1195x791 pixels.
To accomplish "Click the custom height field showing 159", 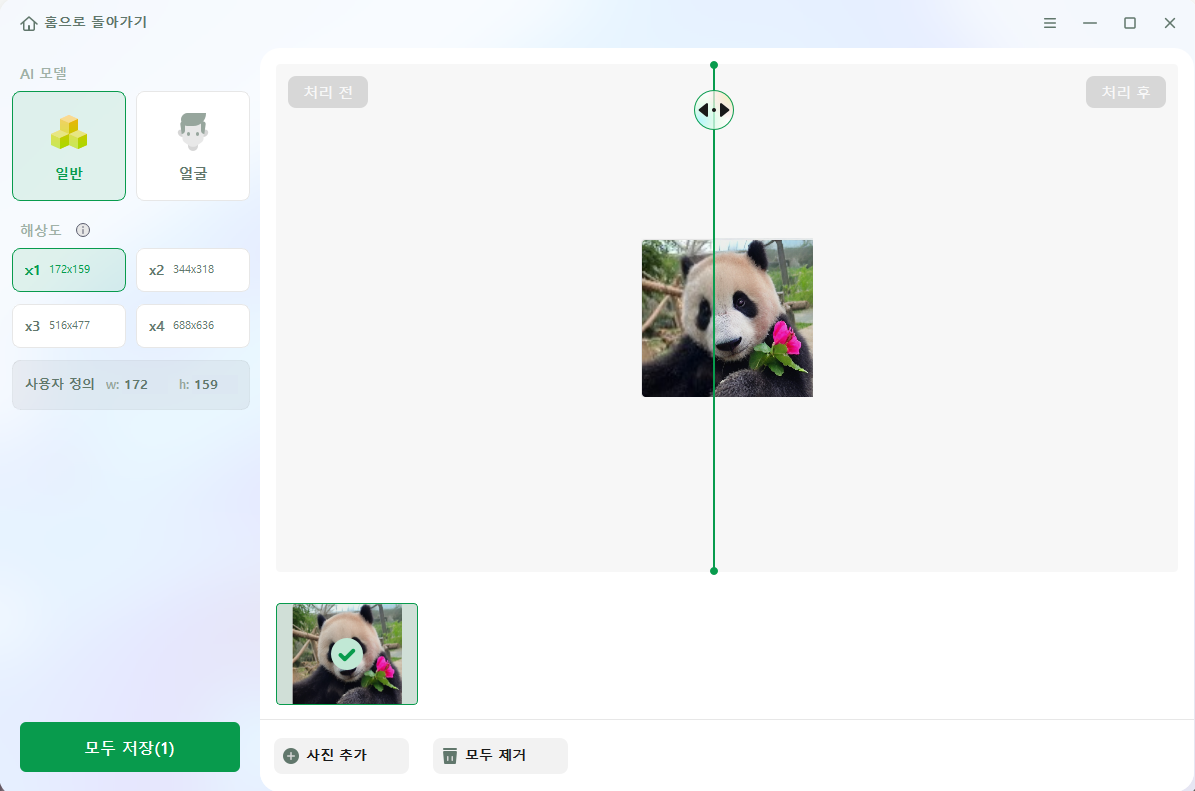I will [199, 385].
